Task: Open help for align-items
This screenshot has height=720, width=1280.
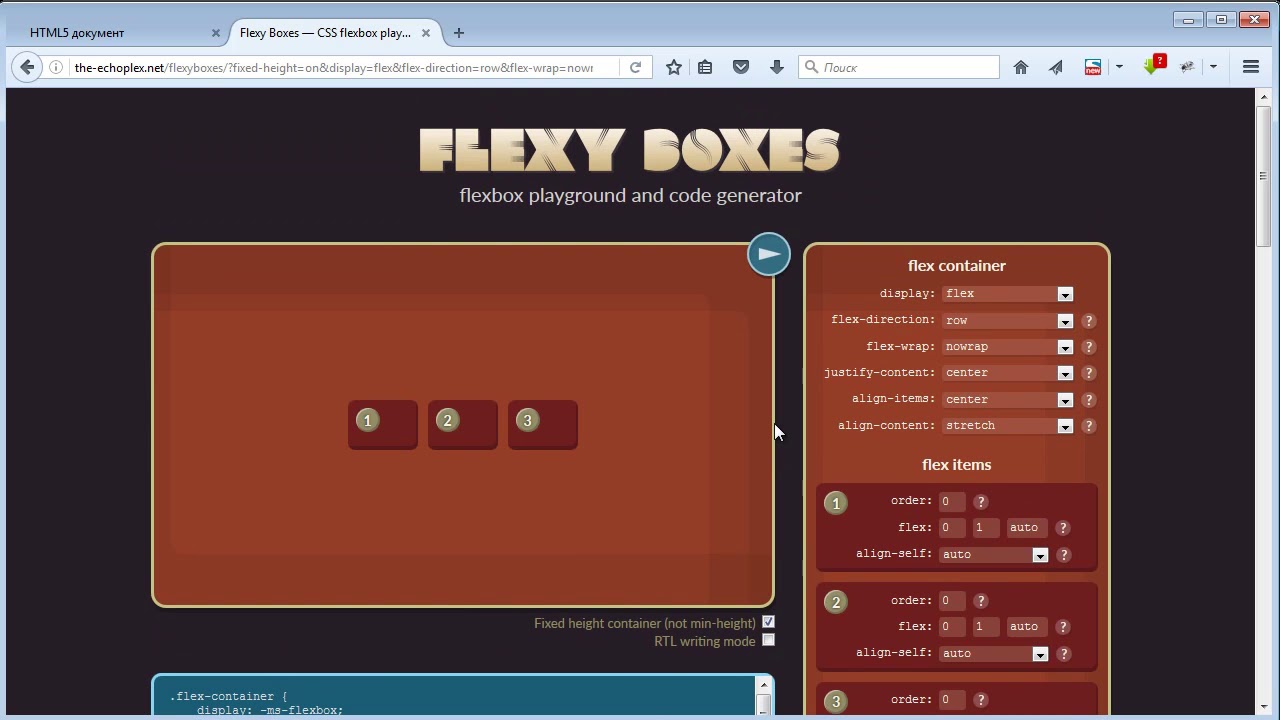Action: pyautogui.click(x=1089, y=400)
